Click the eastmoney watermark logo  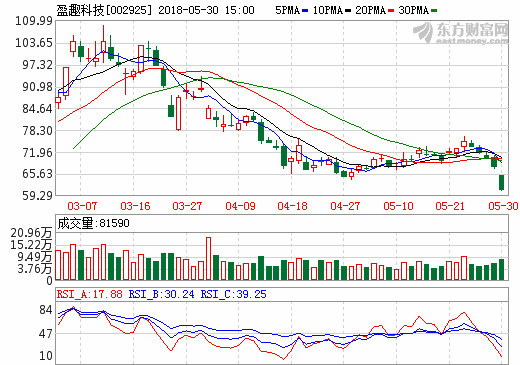pyautogui.click(x=460, y=33)
